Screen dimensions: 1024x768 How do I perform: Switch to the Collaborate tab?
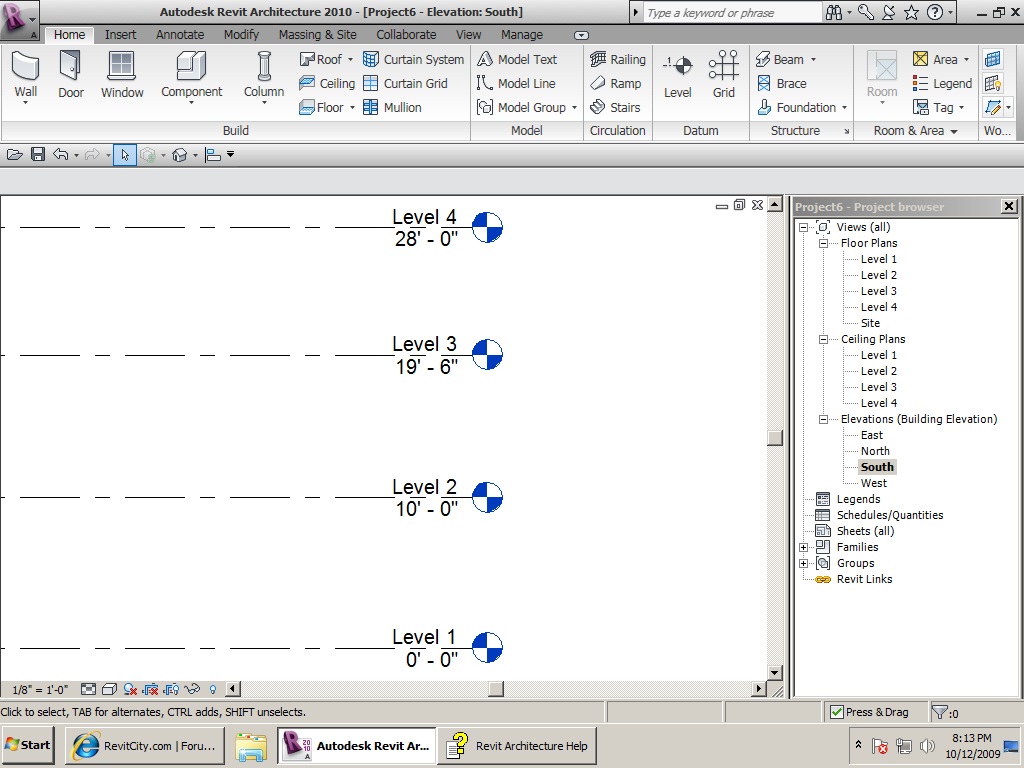click(406, 35)
